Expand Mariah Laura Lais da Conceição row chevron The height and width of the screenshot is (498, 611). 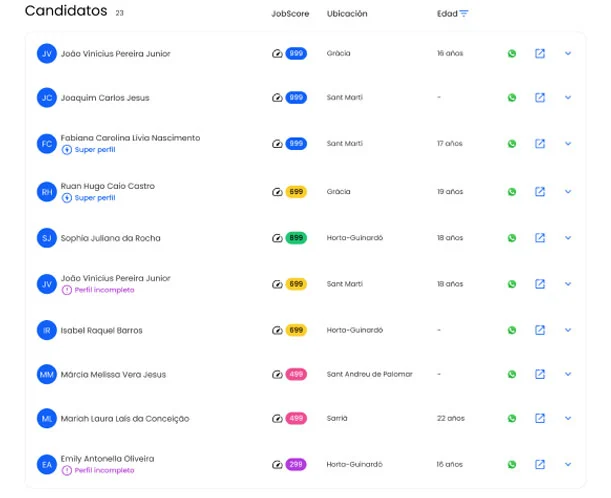click(x=568, y=419)
